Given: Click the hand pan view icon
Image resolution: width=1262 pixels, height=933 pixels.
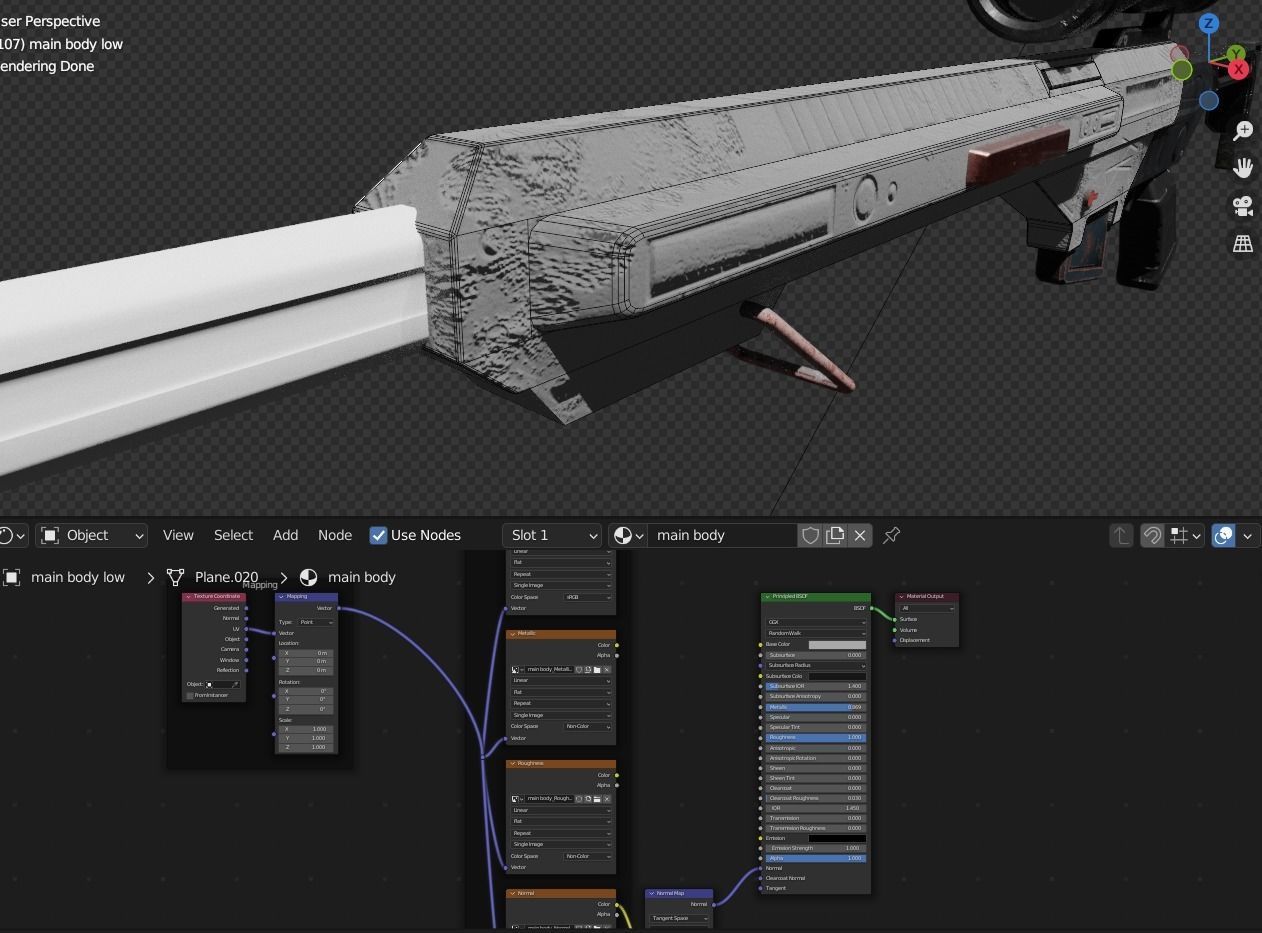Looking at the screenshot, I should coord(1243,168).
